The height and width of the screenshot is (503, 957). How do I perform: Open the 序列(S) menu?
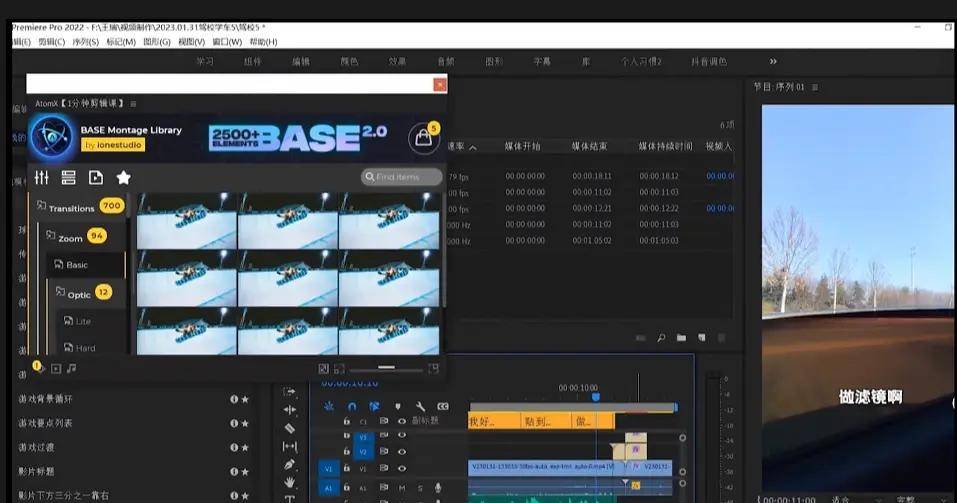coord(85,42)
